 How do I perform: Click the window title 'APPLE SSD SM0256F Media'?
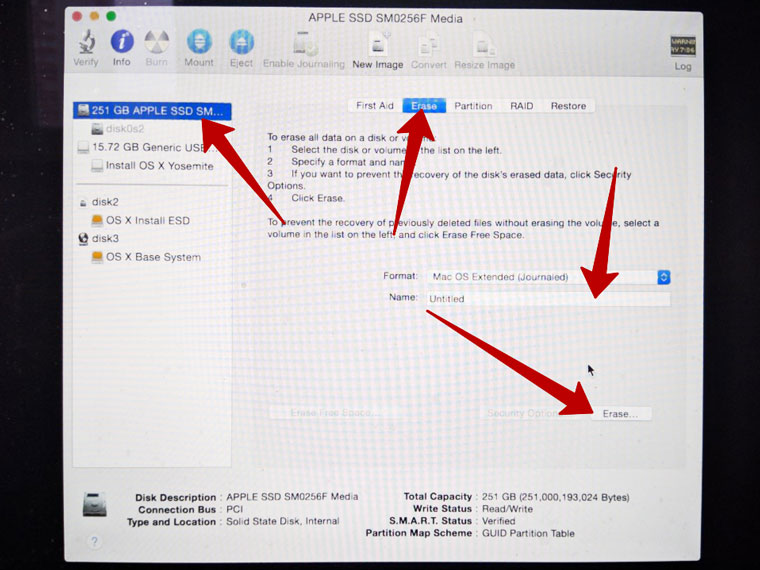pos(385,18)
